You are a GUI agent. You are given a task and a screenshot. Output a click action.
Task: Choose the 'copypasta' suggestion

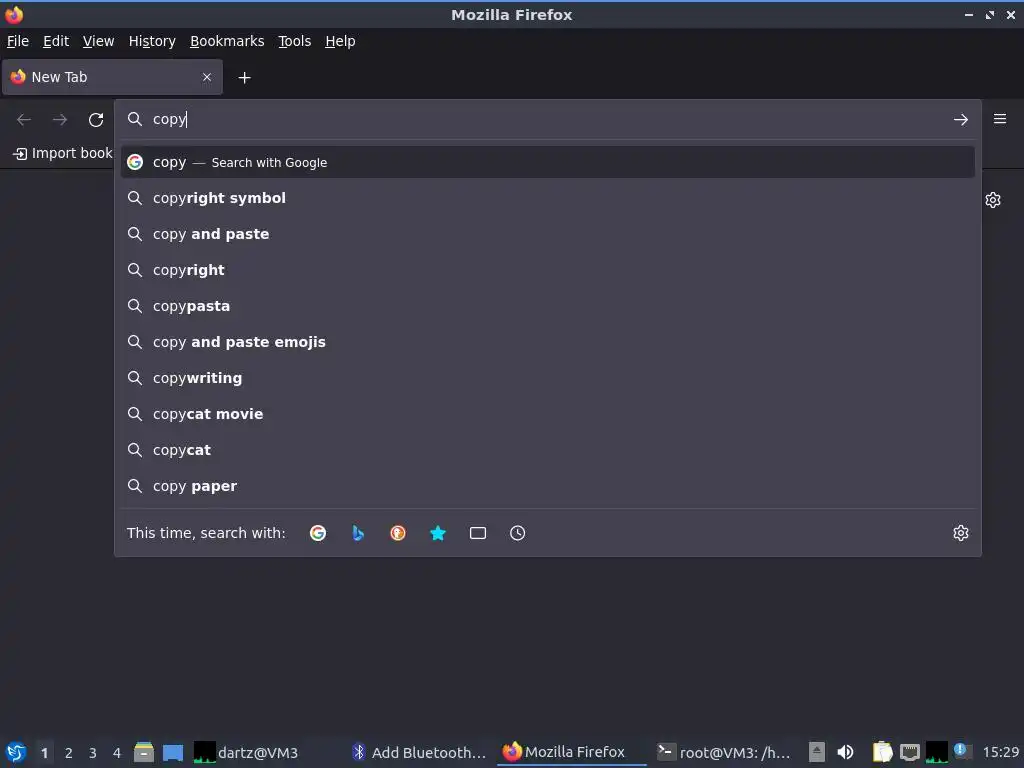click(x=547, y=306)
